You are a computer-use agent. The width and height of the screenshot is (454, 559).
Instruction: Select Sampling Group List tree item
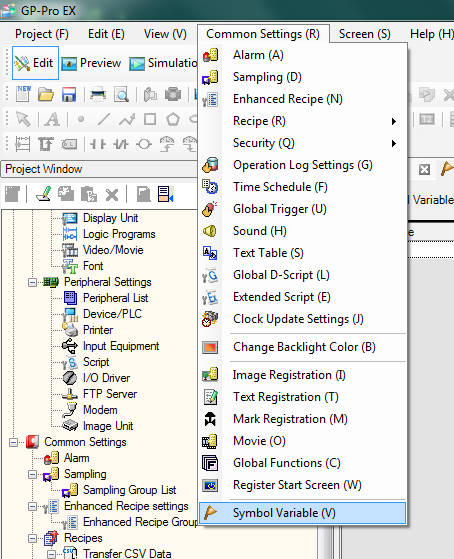pos(129,490)
